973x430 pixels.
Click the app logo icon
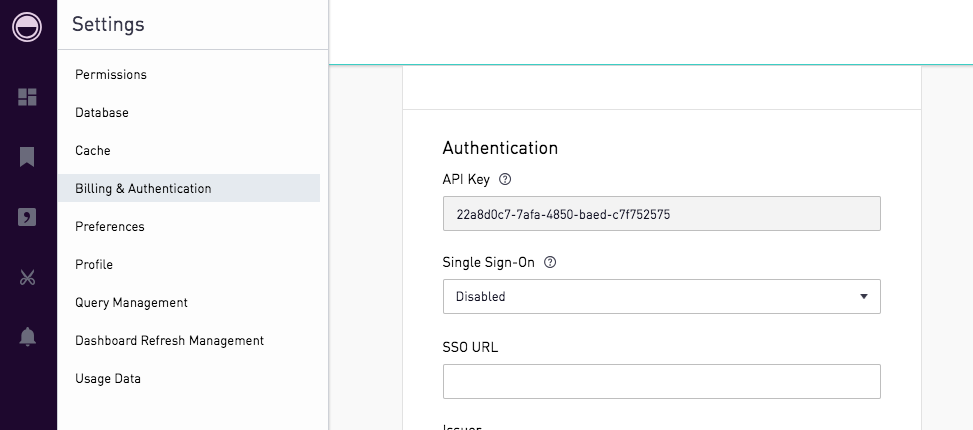pyautogui.click(x=27, y=27)
